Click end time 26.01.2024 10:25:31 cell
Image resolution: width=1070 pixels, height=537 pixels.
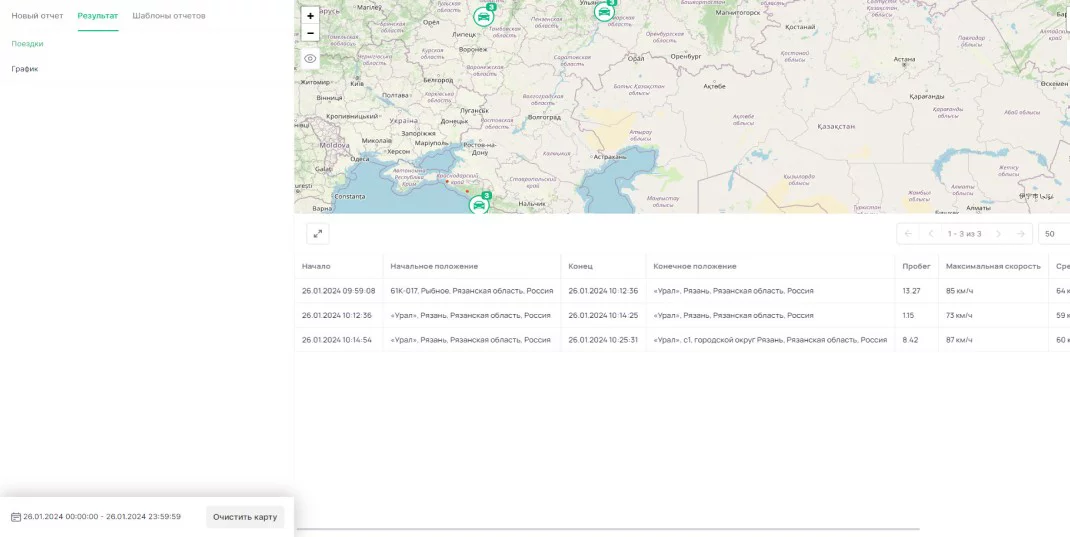(x=603, y=340)
